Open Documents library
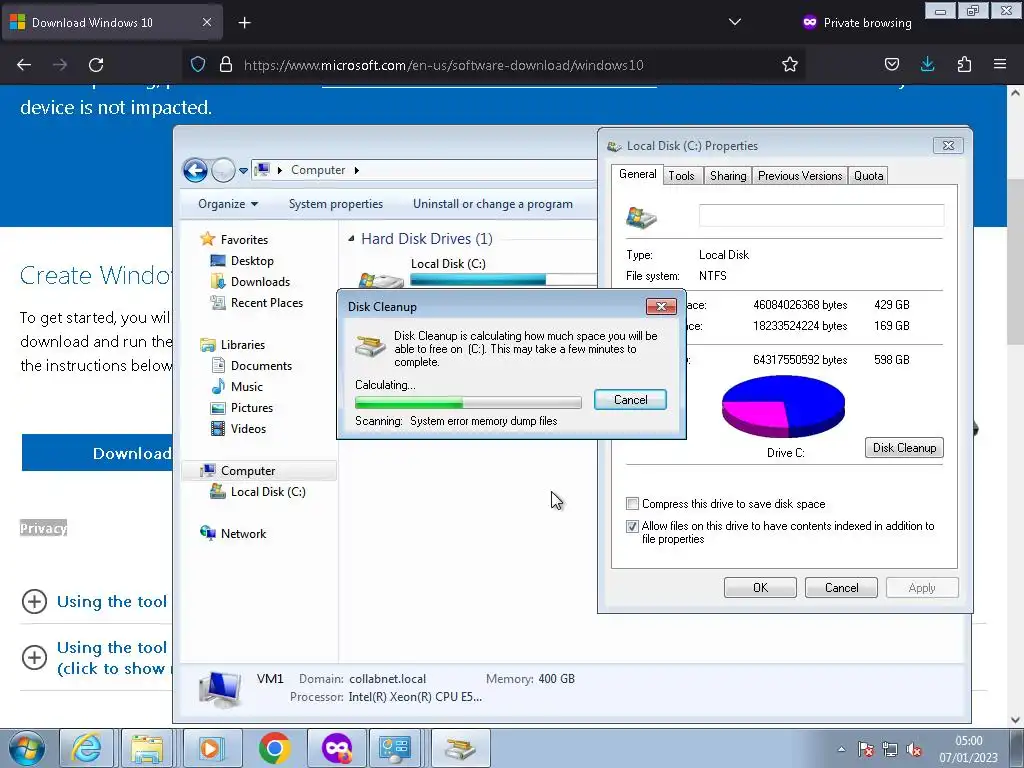1024x768 pixels. pos(261,366)
